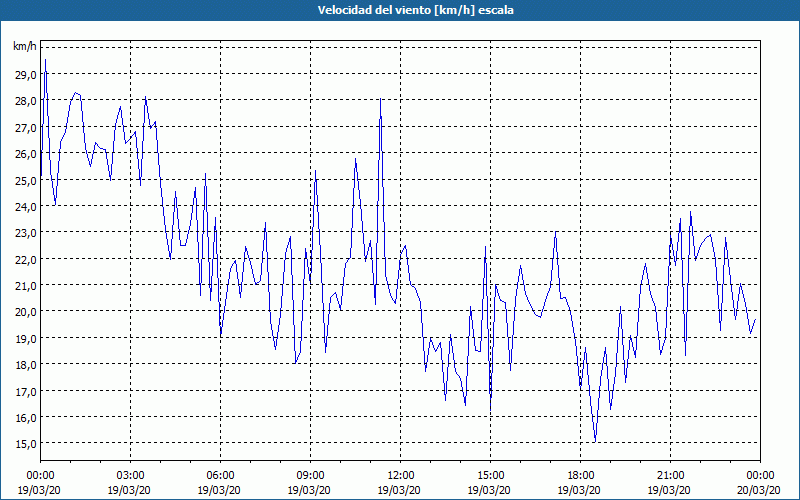This screenshot has height=500, width=800.
Task: Click the 'km/h' axis unit label
Action: [25, 47]
